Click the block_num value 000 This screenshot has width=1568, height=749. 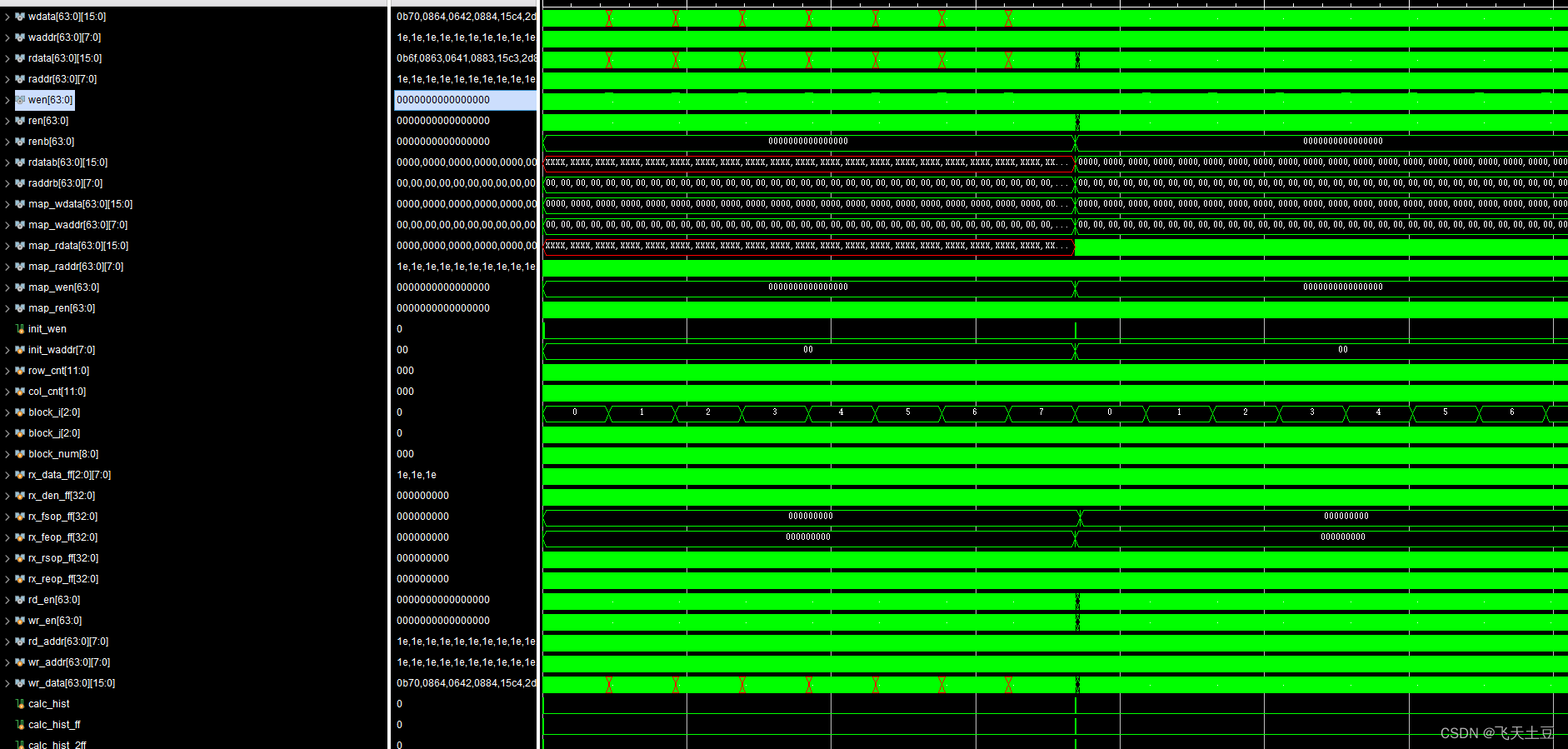[x=406, y=454]
